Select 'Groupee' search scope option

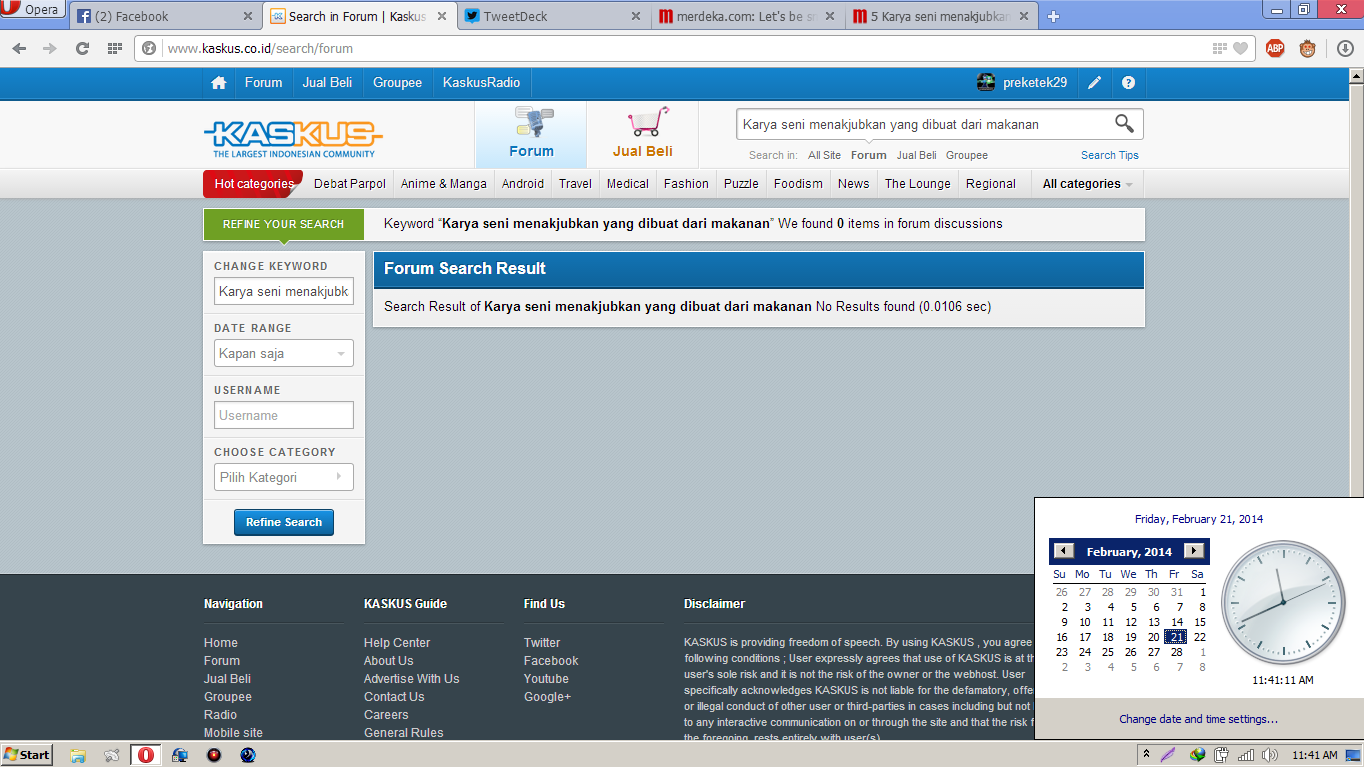[x=966, y=155]
